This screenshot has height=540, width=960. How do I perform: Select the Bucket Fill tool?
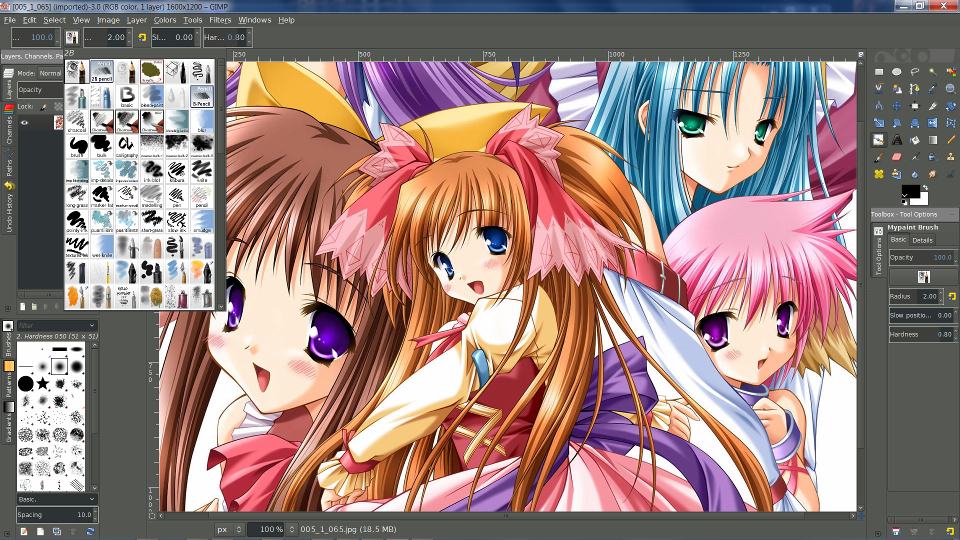915,140
